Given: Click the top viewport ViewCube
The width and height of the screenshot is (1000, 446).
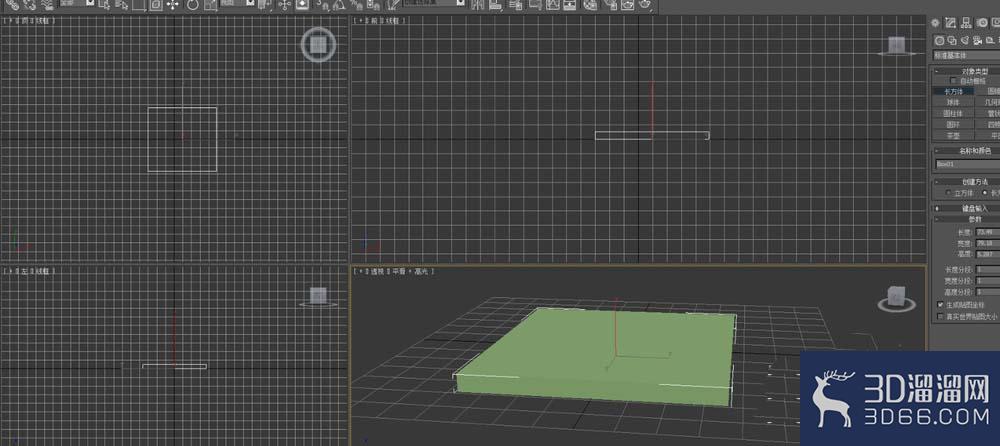Looking at the screenshot, I should pyautogui.click(x=318, y=45).
